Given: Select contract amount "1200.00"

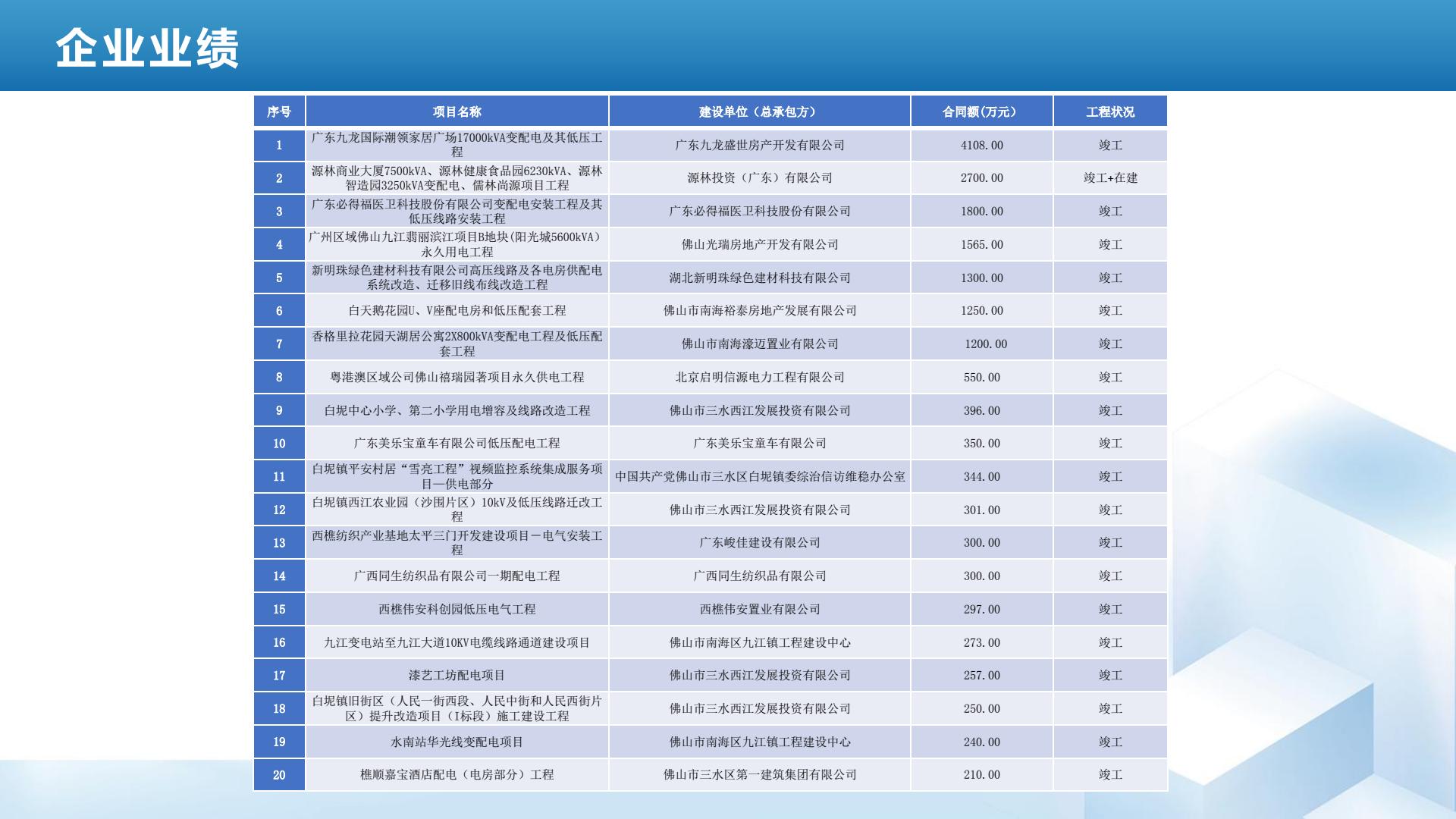Looking at the screenshot, I should (x=986, y=344).
